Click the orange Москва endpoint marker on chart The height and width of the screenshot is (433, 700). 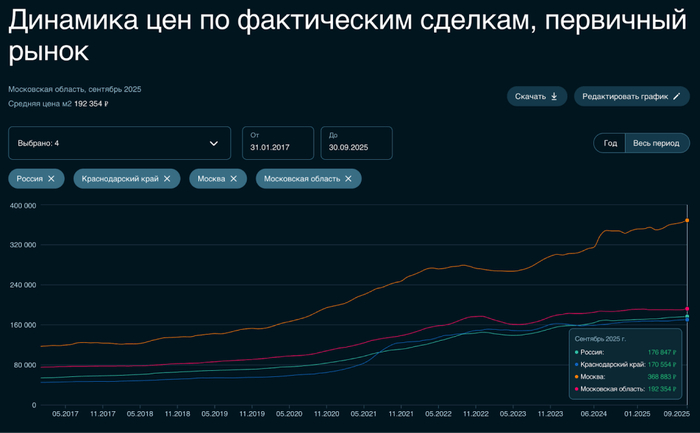click(x=686, y=220)
